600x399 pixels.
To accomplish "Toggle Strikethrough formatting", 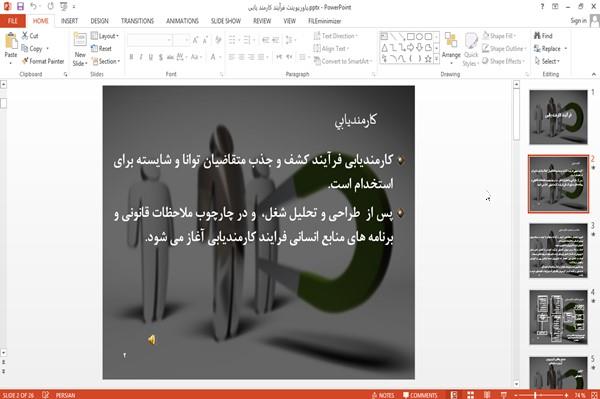I will click(x=170, y=57).
